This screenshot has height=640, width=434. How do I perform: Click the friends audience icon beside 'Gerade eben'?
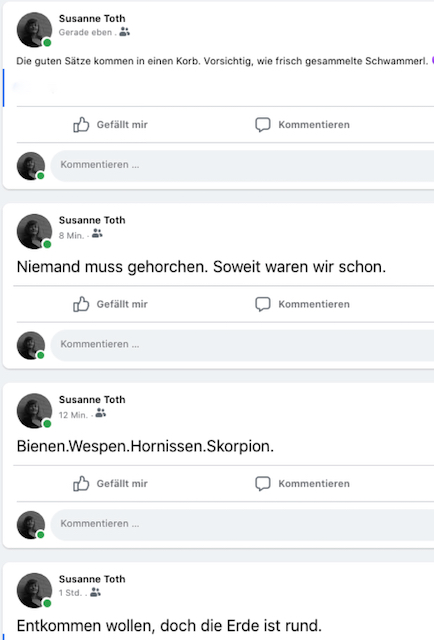click(125, 31)
